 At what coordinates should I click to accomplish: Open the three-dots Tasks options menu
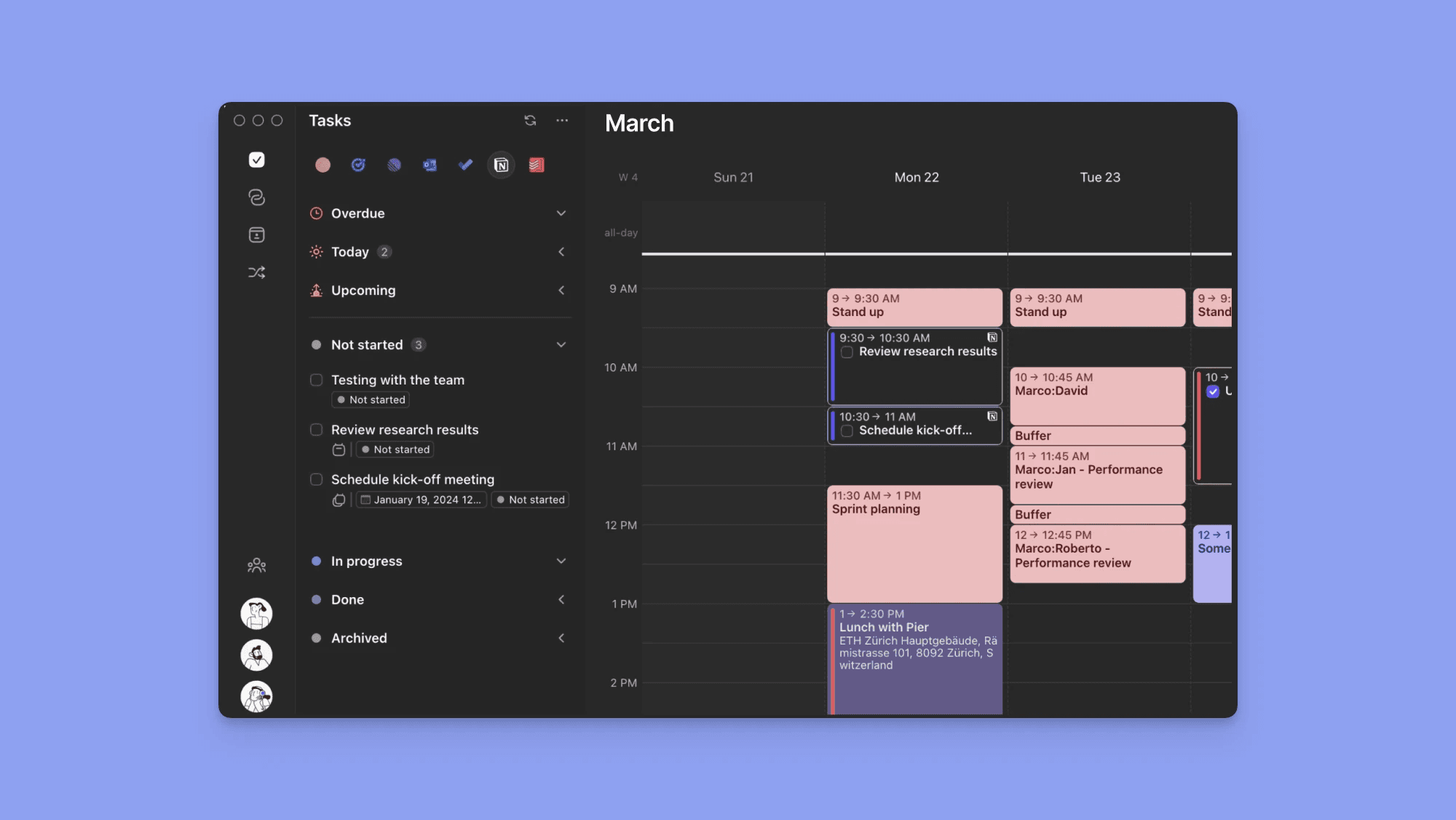click(562, 121)
